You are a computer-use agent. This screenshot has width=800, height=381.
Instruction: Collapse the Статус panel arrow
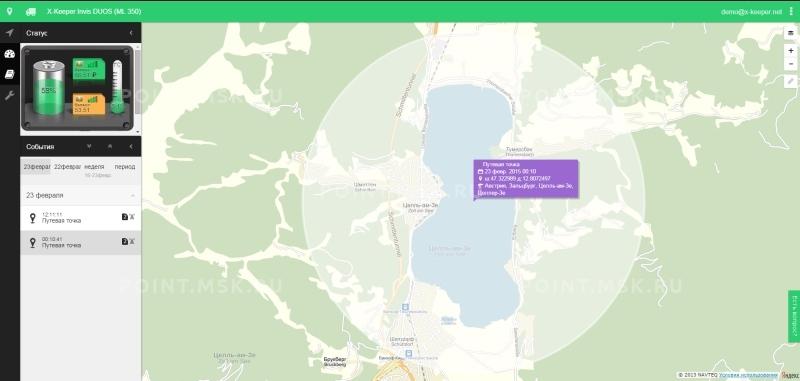[131, 33]
